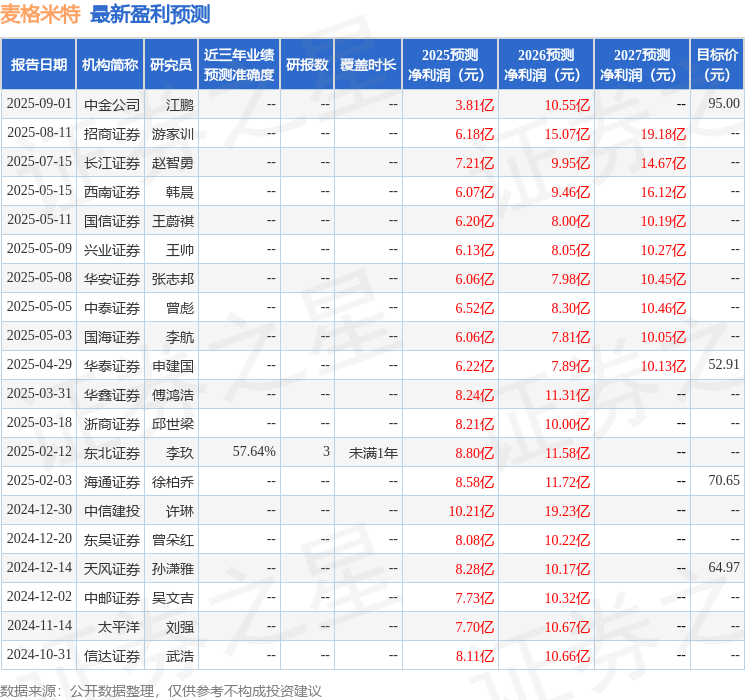Click the 报告日期 column header

coord(38,65)
